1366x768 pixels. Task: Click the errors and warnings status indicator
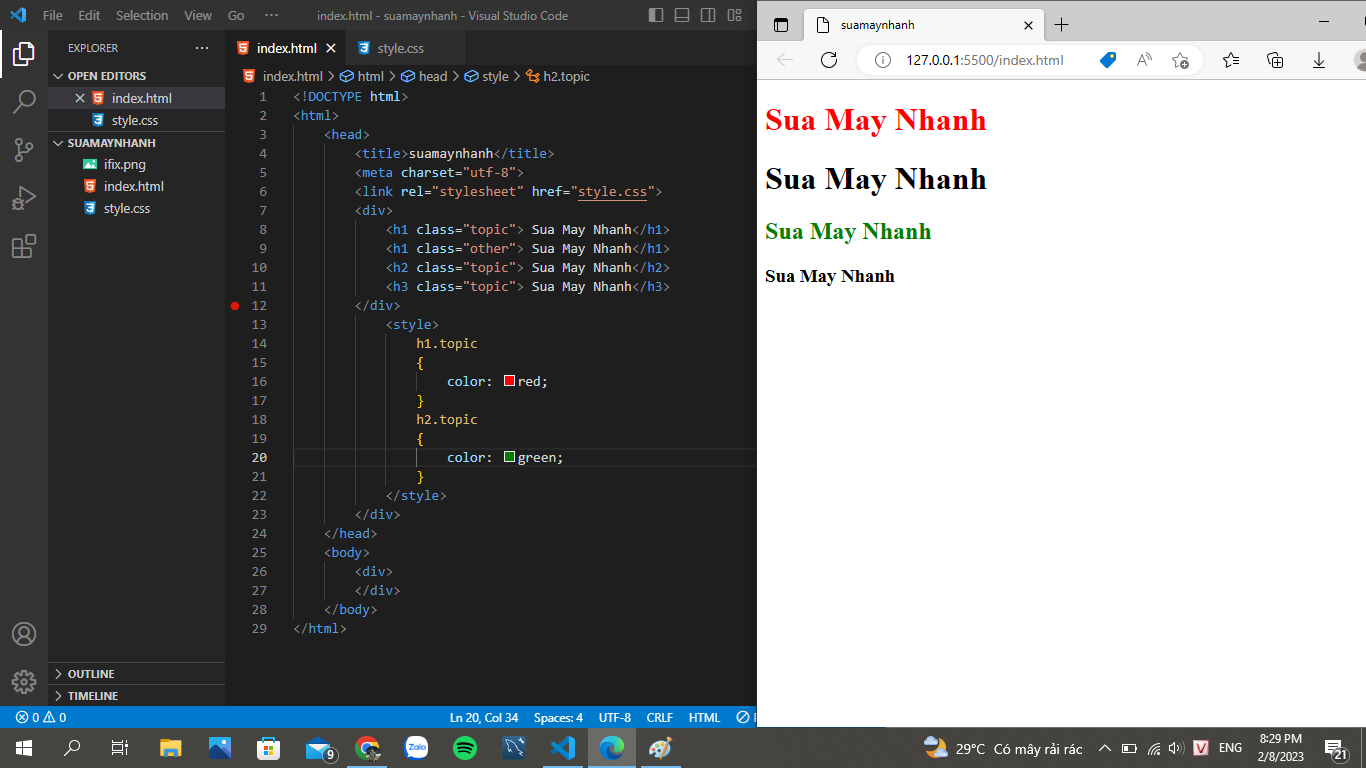click(41, 717)
